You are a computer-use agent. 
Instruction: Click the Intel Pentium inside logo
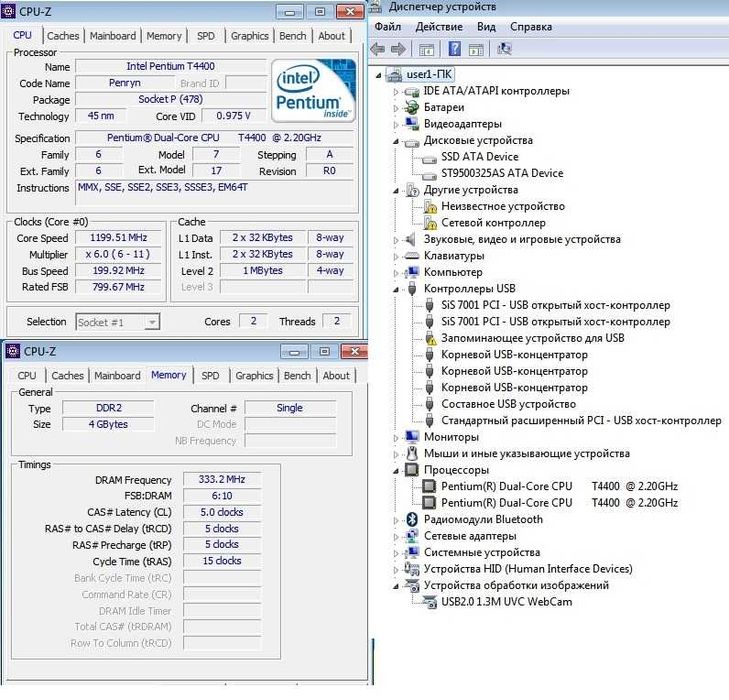pyautogui.click(x=313, y=91)
